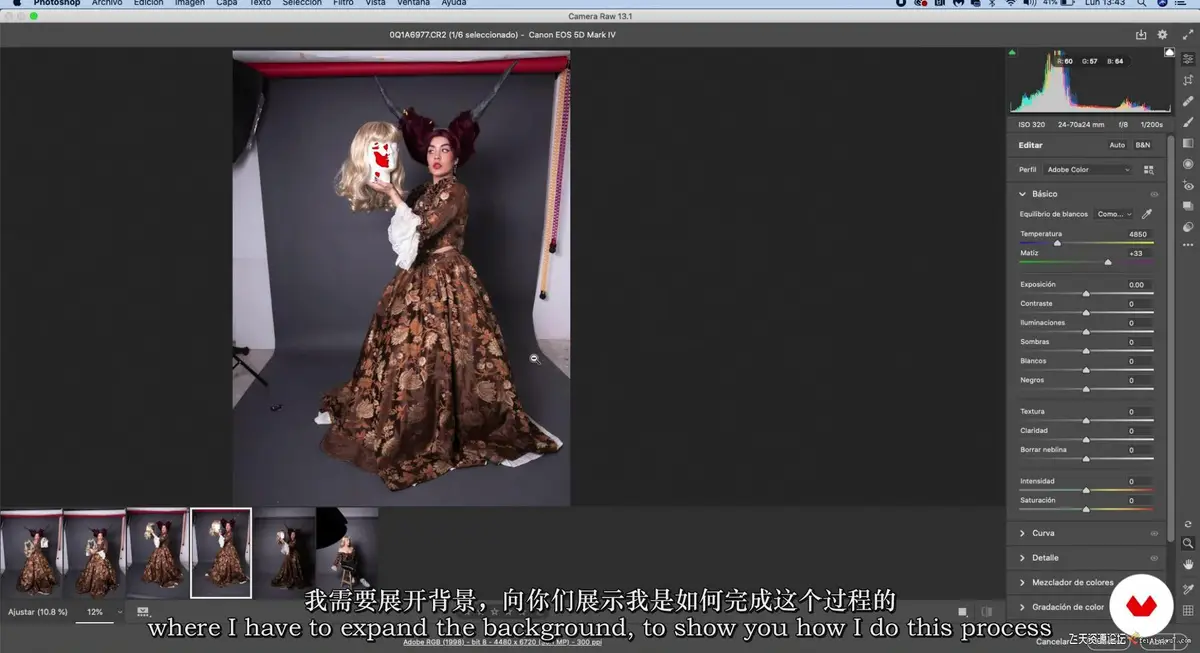The image size is (1200, 653).
Task: Open the Ventana menu
Action: coord(413,4)
